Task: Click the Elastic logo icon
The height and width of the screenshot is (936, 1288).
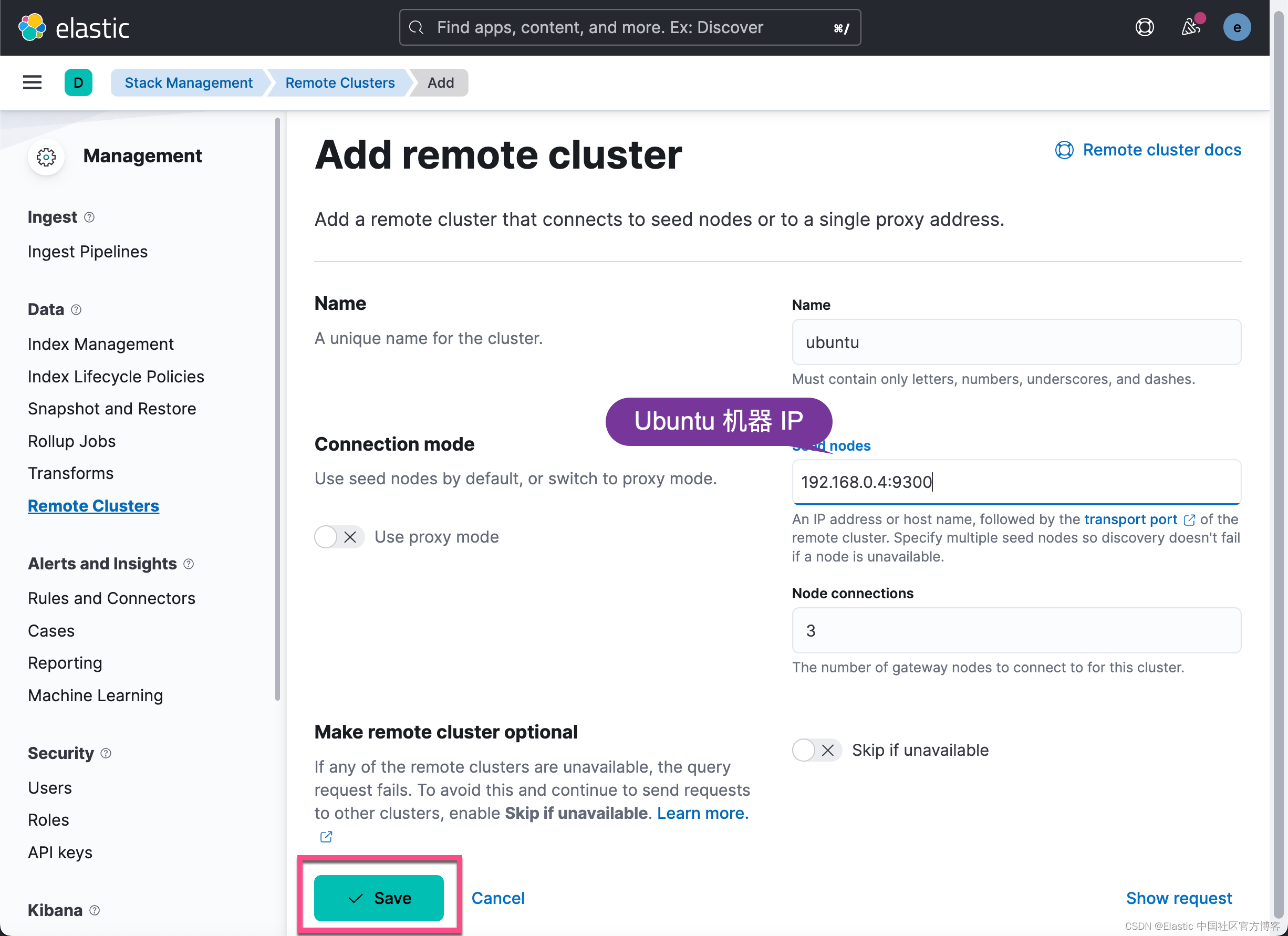Action: 32,27
